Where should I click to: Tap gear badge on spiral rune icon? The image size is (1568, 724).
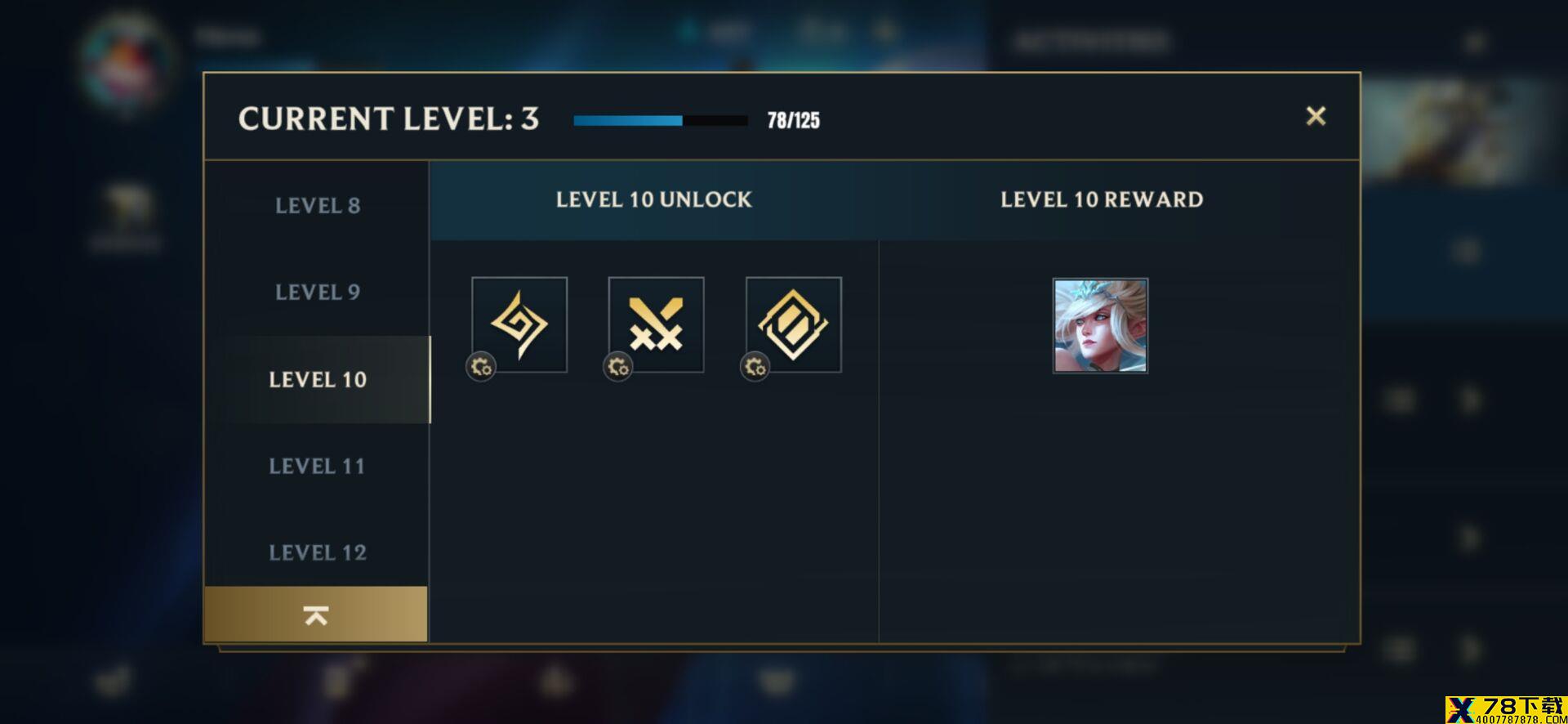(481, 367)
